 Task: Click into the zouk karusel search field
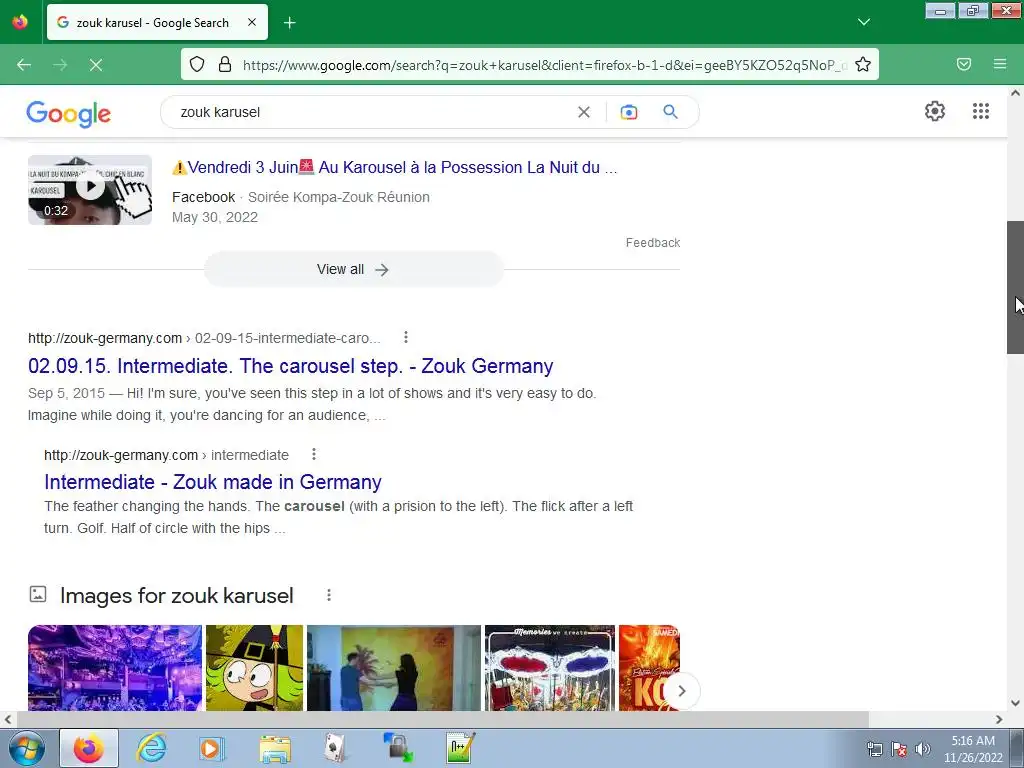coord(372,112)
